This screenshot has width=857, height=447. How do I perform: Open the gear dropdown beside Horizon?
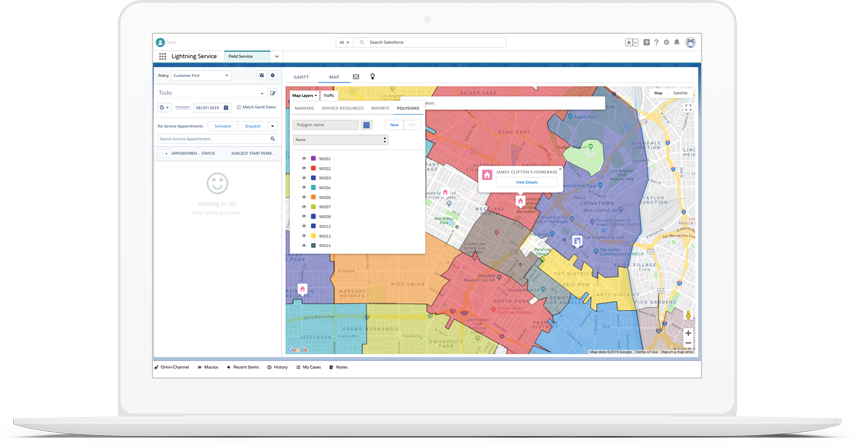(x=165, y=108)
